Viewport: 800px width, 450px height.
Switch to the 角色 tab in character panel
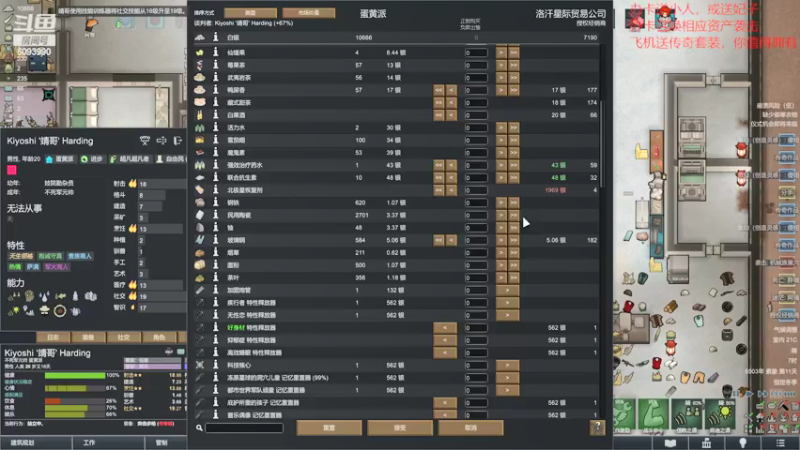coord(159,337)
